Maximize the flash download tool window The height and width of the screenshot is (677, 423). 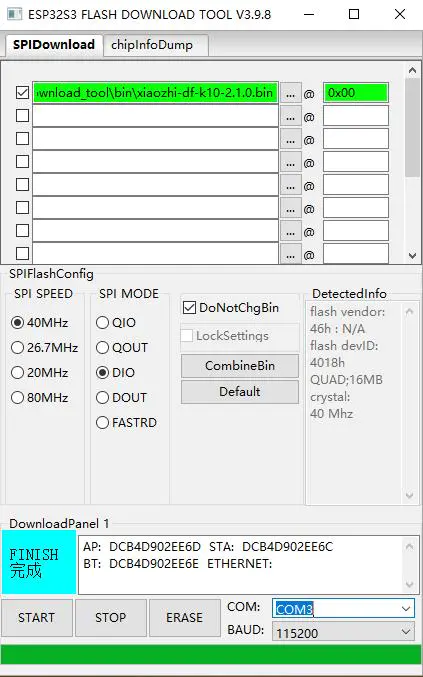point(354,14)
